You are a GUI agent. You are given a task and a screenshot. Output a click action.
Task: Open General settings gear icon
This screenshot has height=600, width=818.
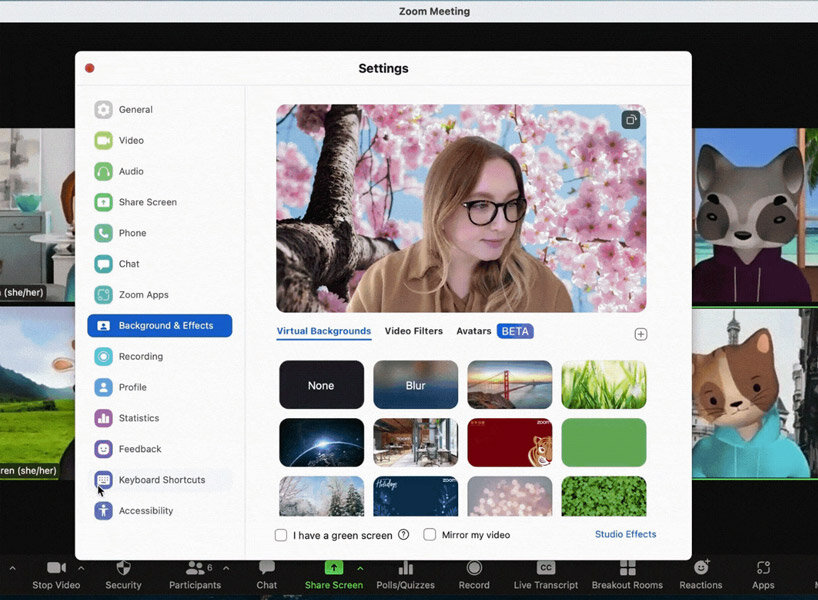103,110
